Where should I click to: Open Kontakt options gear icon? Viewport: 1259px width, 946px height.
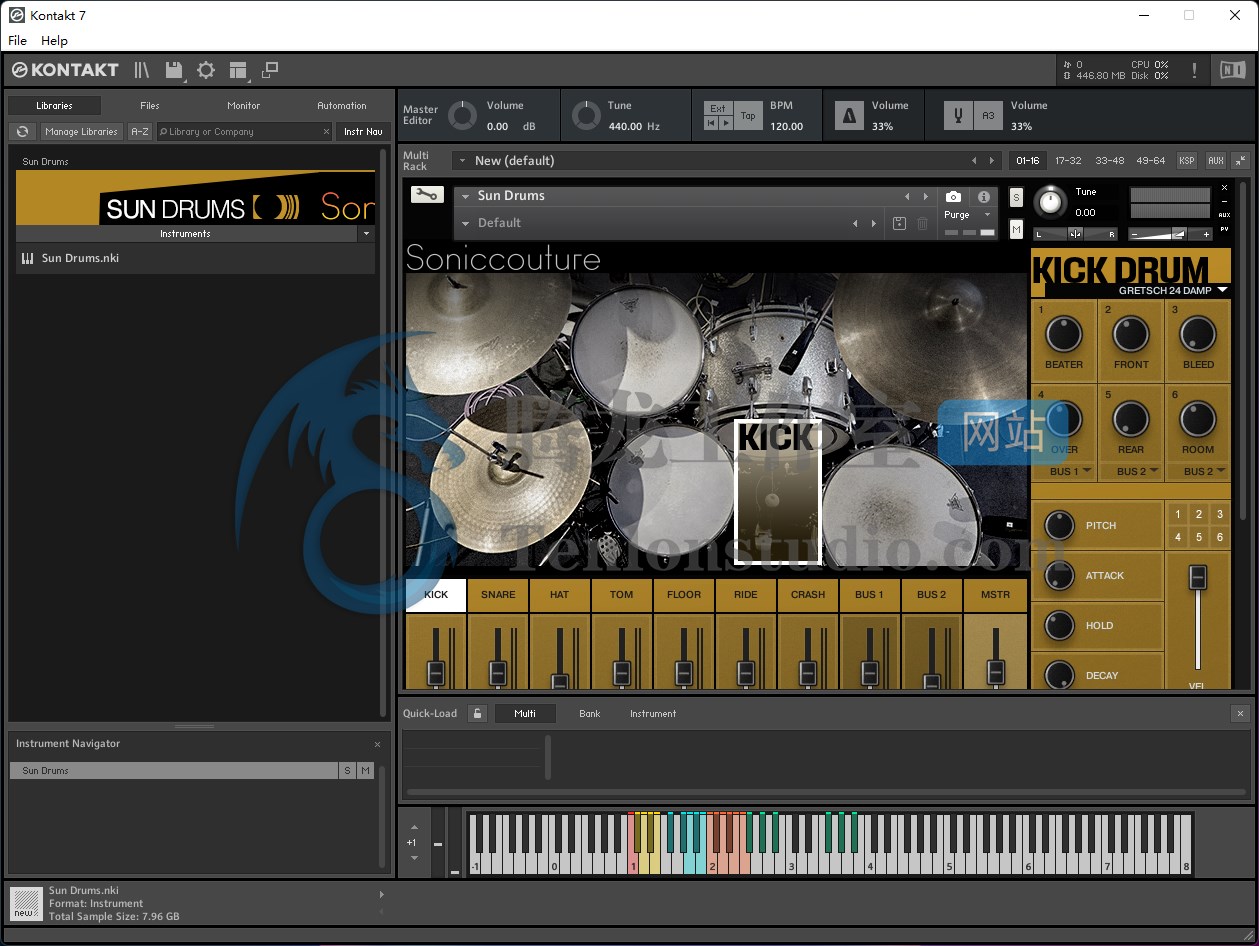pyautogui.click(x=206, y=70)
